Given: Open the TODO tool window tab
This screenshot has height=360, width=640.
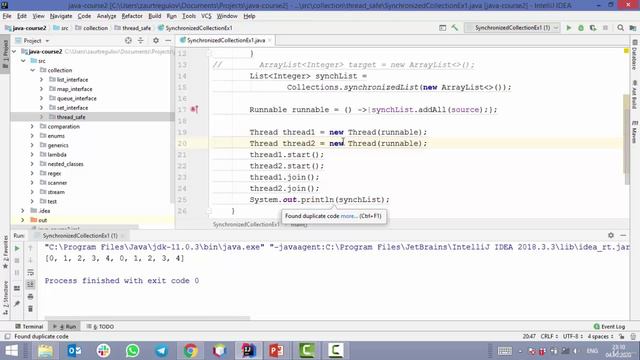Looking at the screenshot, I should point(100,327).
